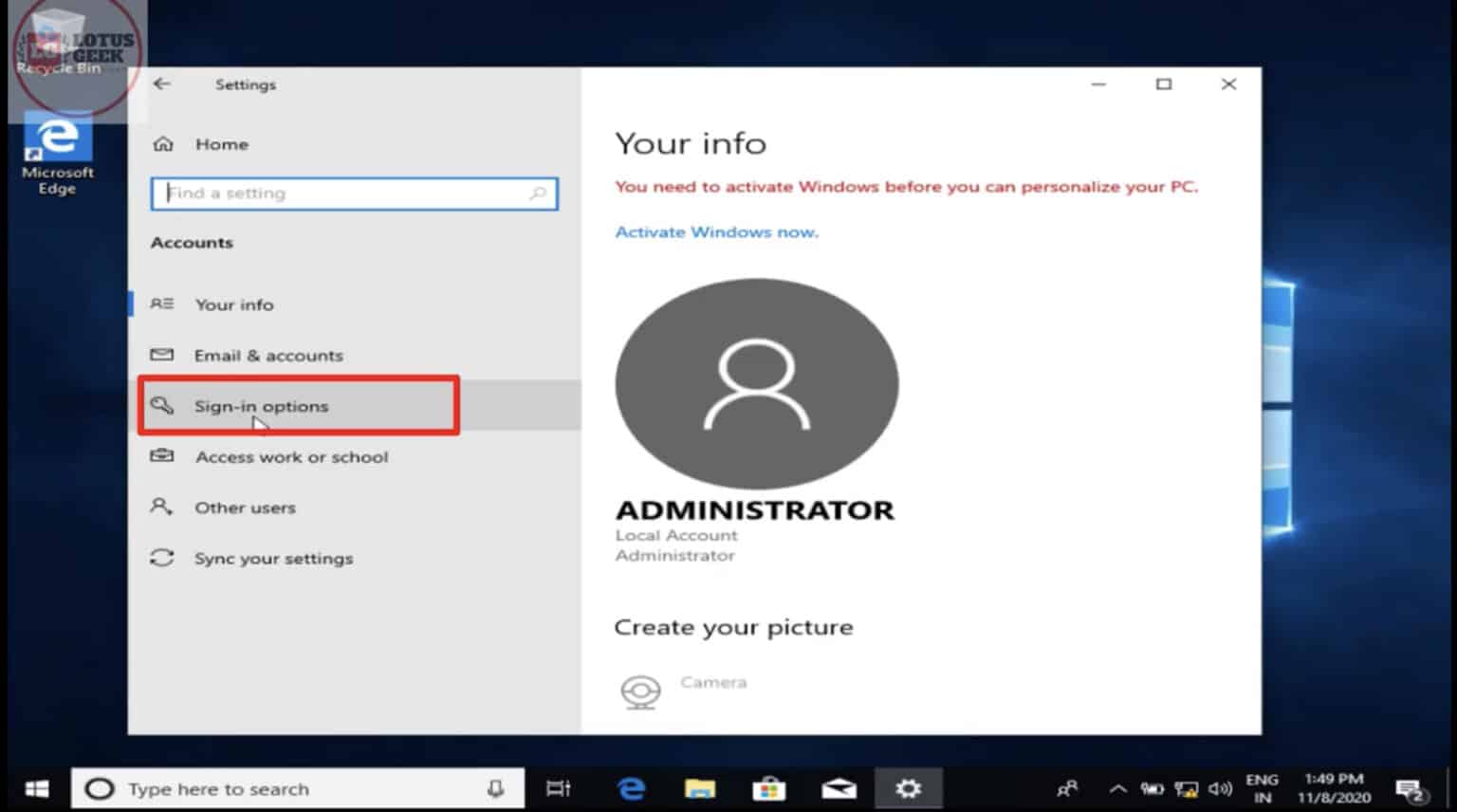Screen dimensions: 1457x812
Task: Select the Sign-in options key icon
Action: [x=162, y=405]
